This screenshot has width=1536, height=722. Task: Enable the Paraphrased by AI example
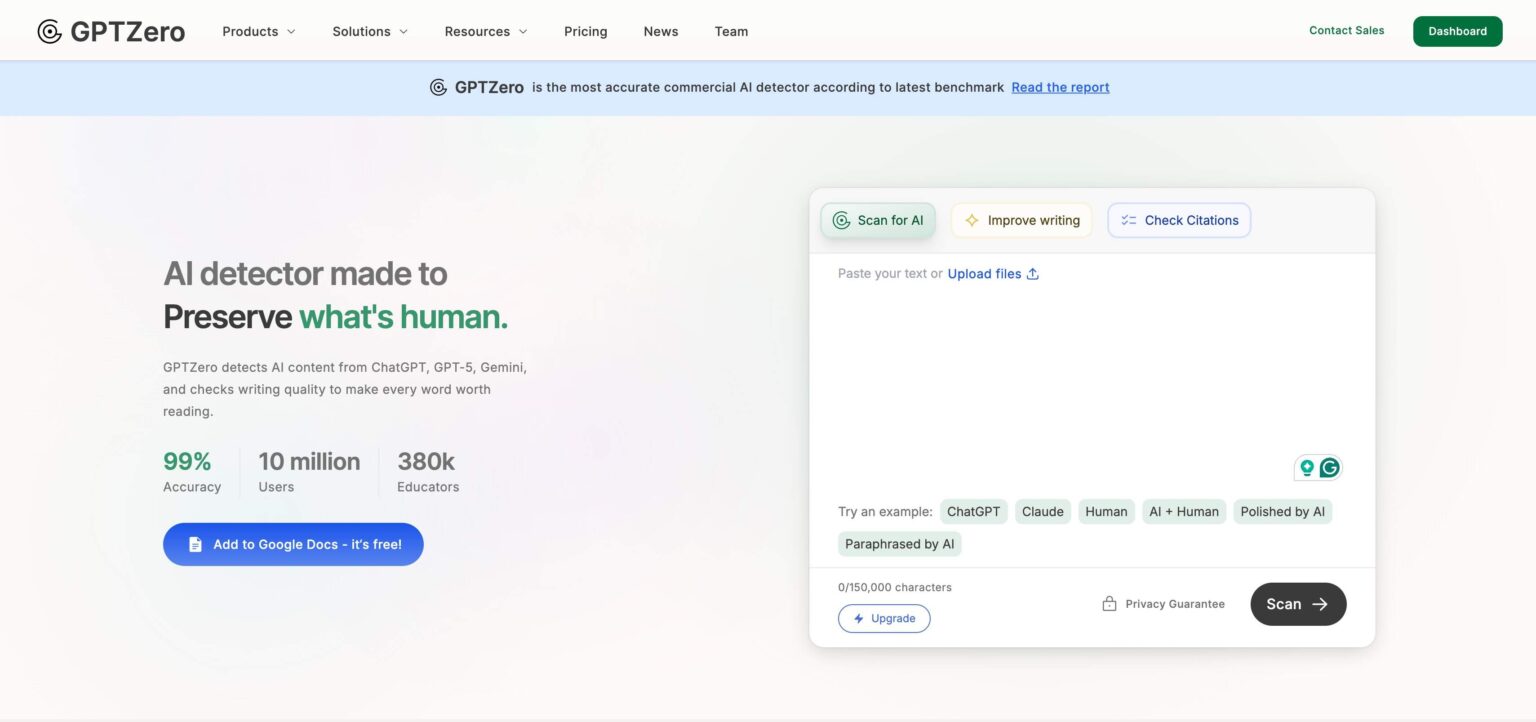pos(899,543)
